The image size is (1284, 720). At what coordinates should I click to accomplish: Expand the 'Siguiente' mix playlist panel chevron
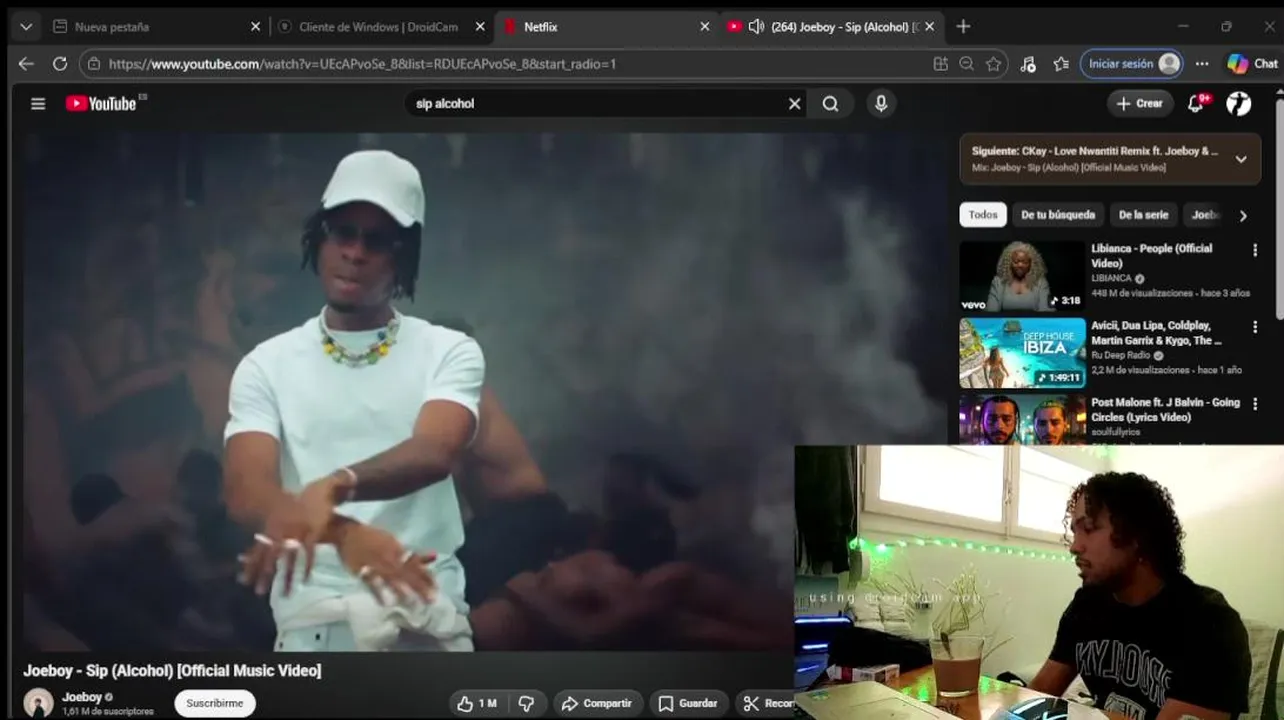click(1241, 159)
